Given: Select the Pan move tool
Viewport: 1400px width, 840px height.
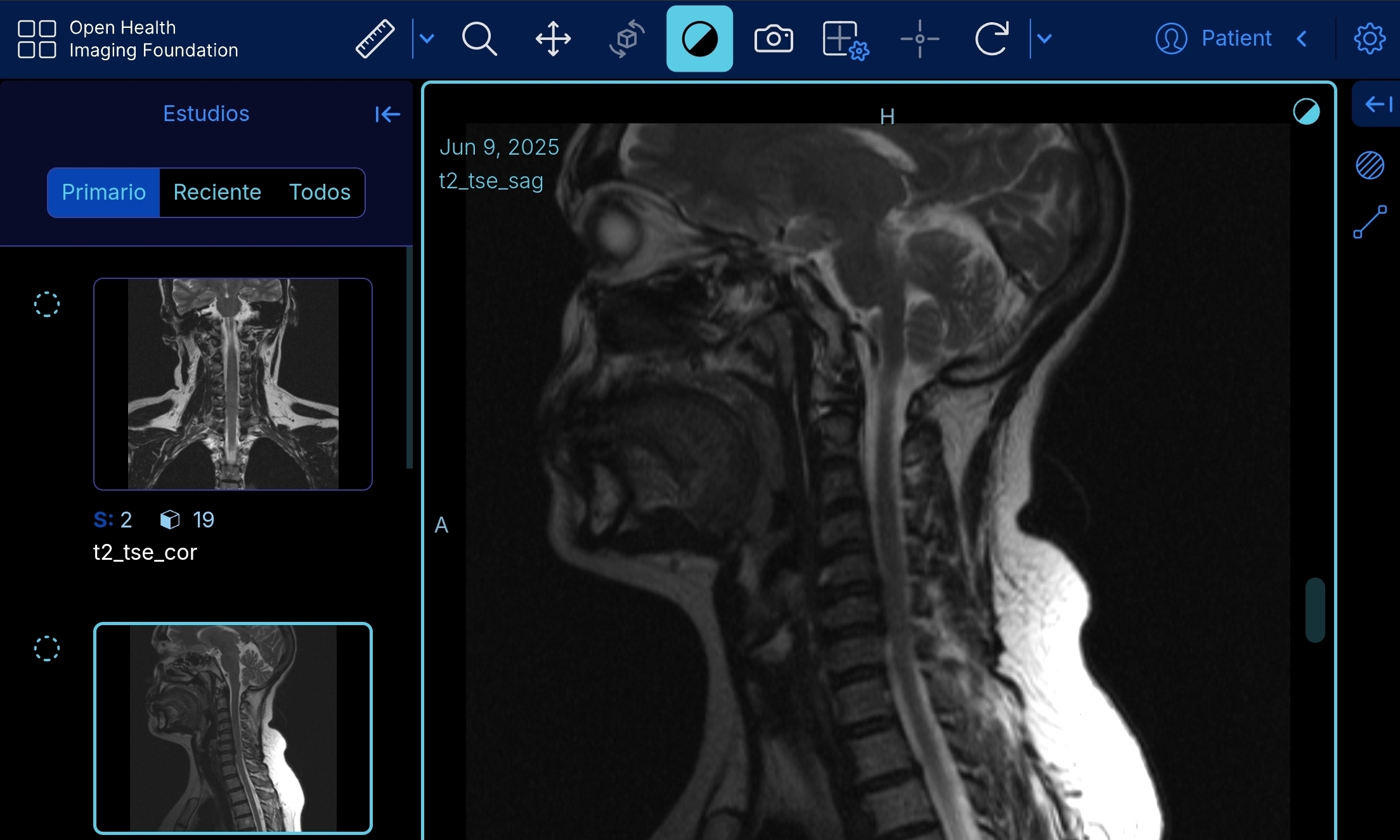Looking at the screenshot, I should click(553, 39).
